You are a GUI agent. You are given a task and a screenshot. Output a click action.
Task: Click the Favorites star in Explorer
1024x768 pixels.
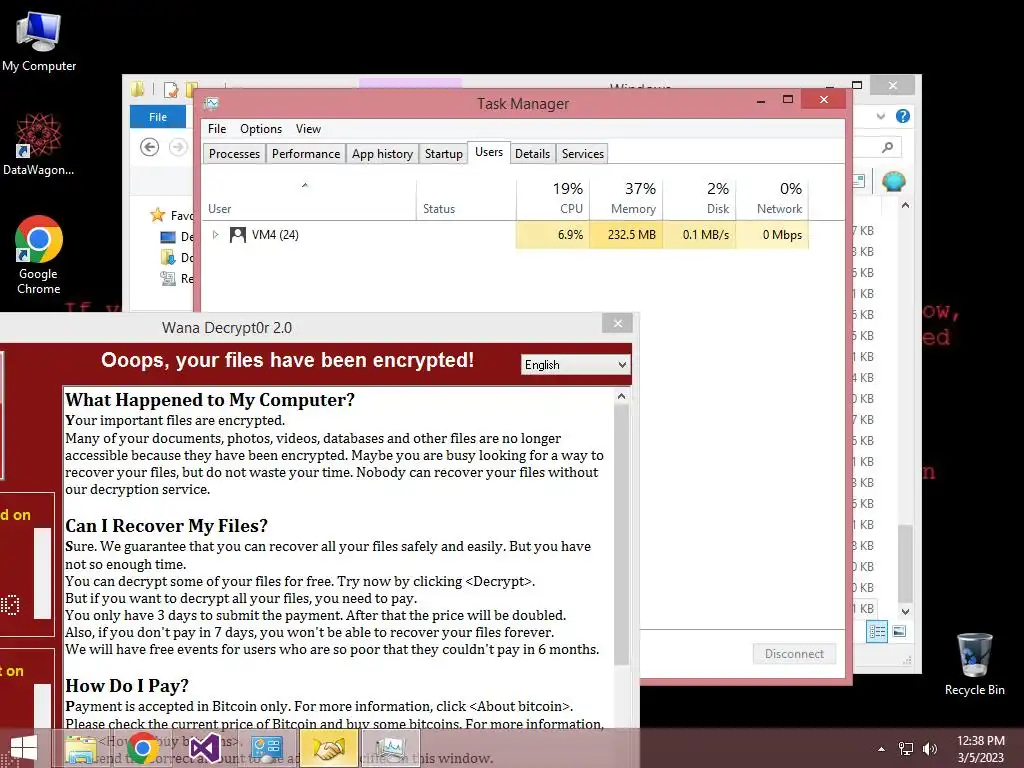pos(157,214)
